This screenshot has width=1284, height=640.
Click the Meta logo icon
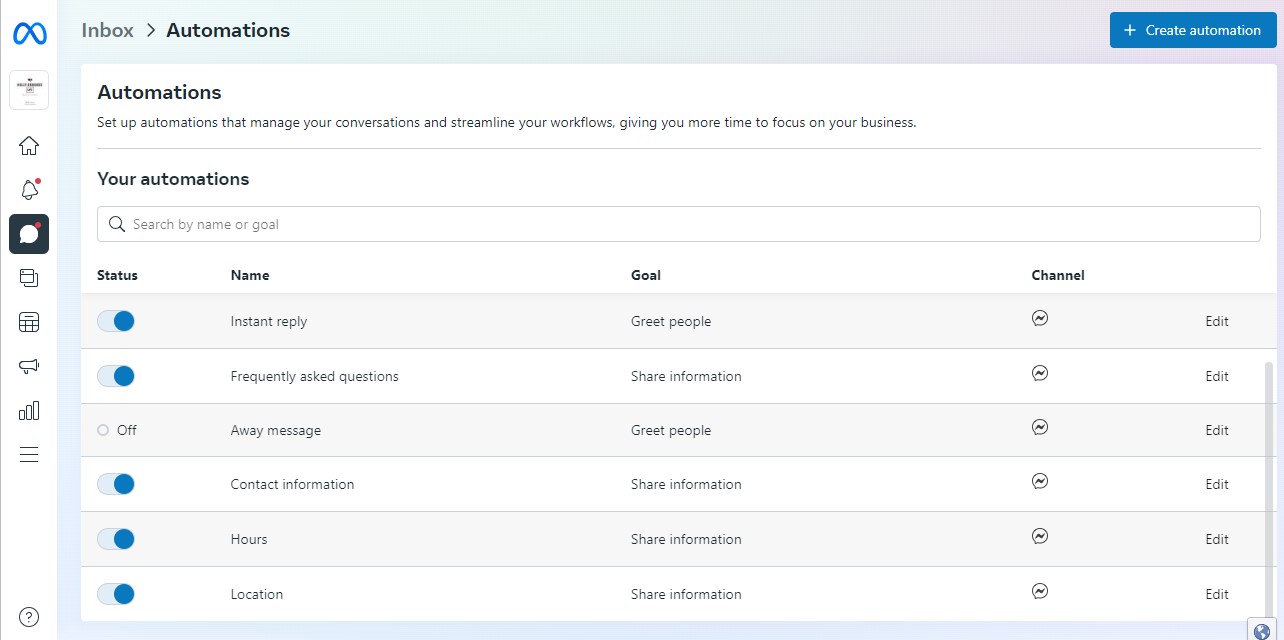click(29, 33)
